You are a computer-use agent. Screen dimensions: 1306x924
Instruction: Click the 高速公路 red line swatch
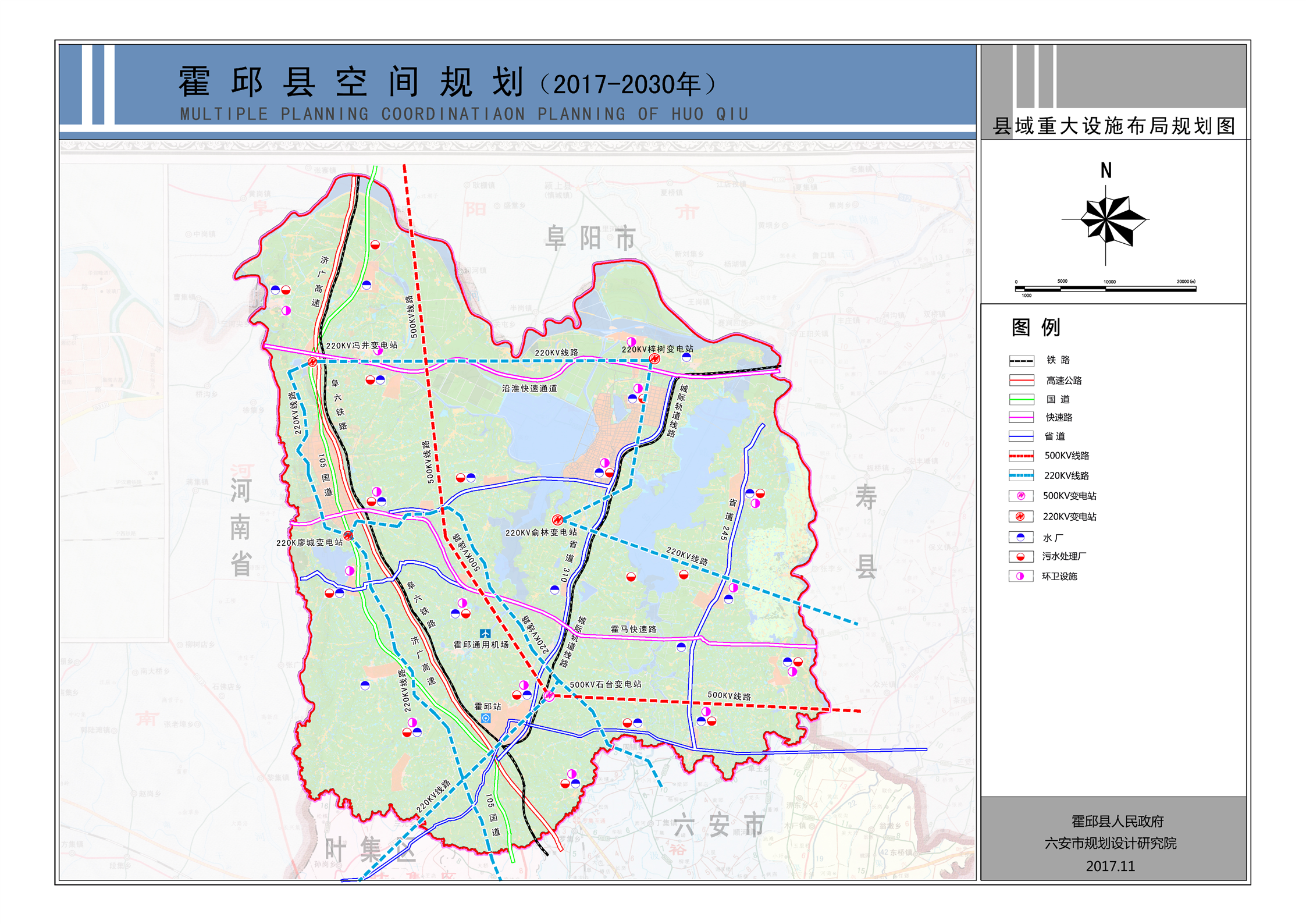click(1021, 381)
